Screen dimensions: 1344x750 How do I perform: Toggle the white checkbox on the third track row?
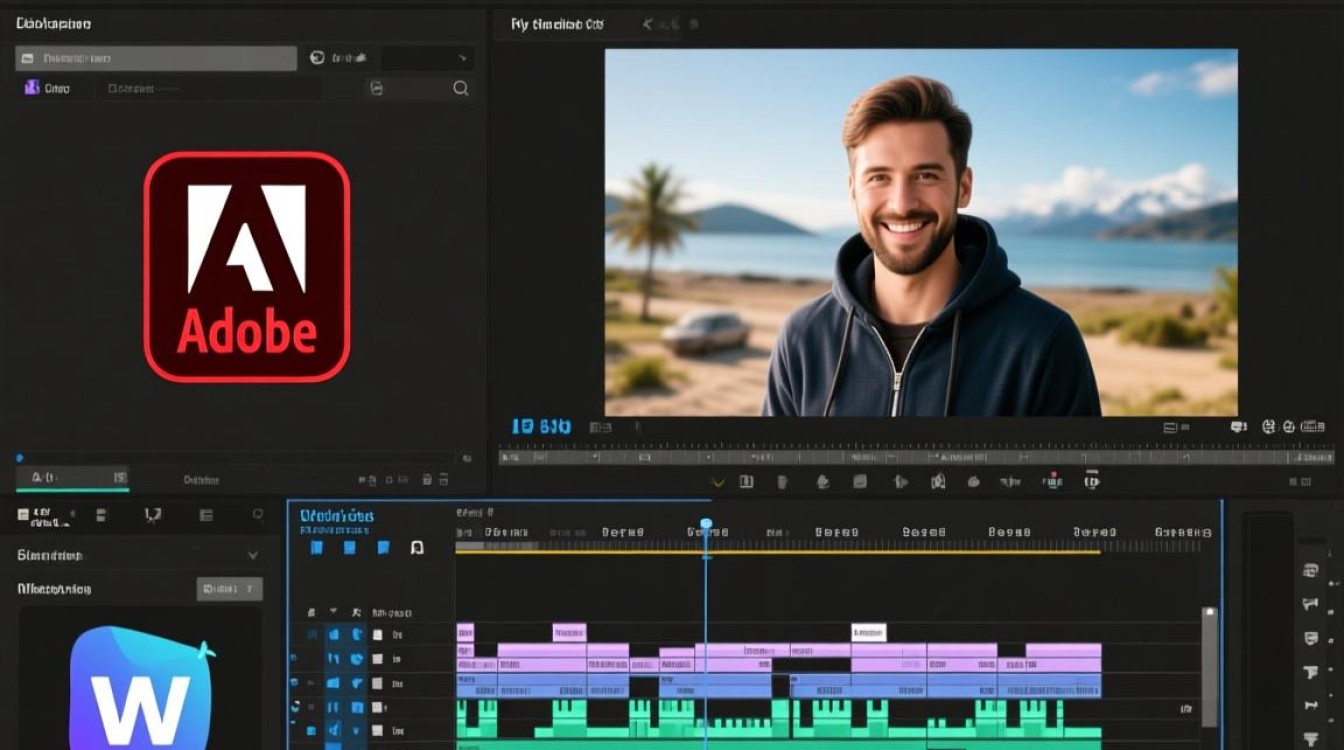(378, 684)
